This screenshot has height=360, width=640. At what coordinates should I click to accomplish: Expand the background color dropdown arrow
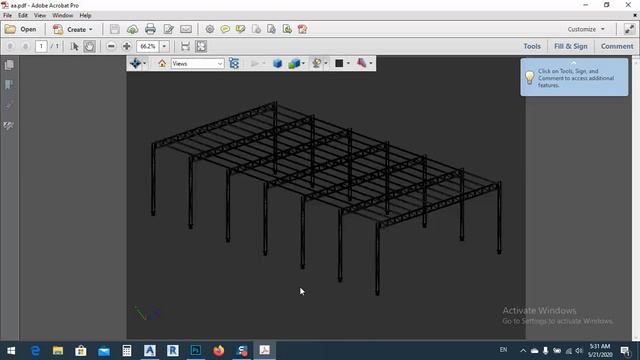(x=348, y=64)
